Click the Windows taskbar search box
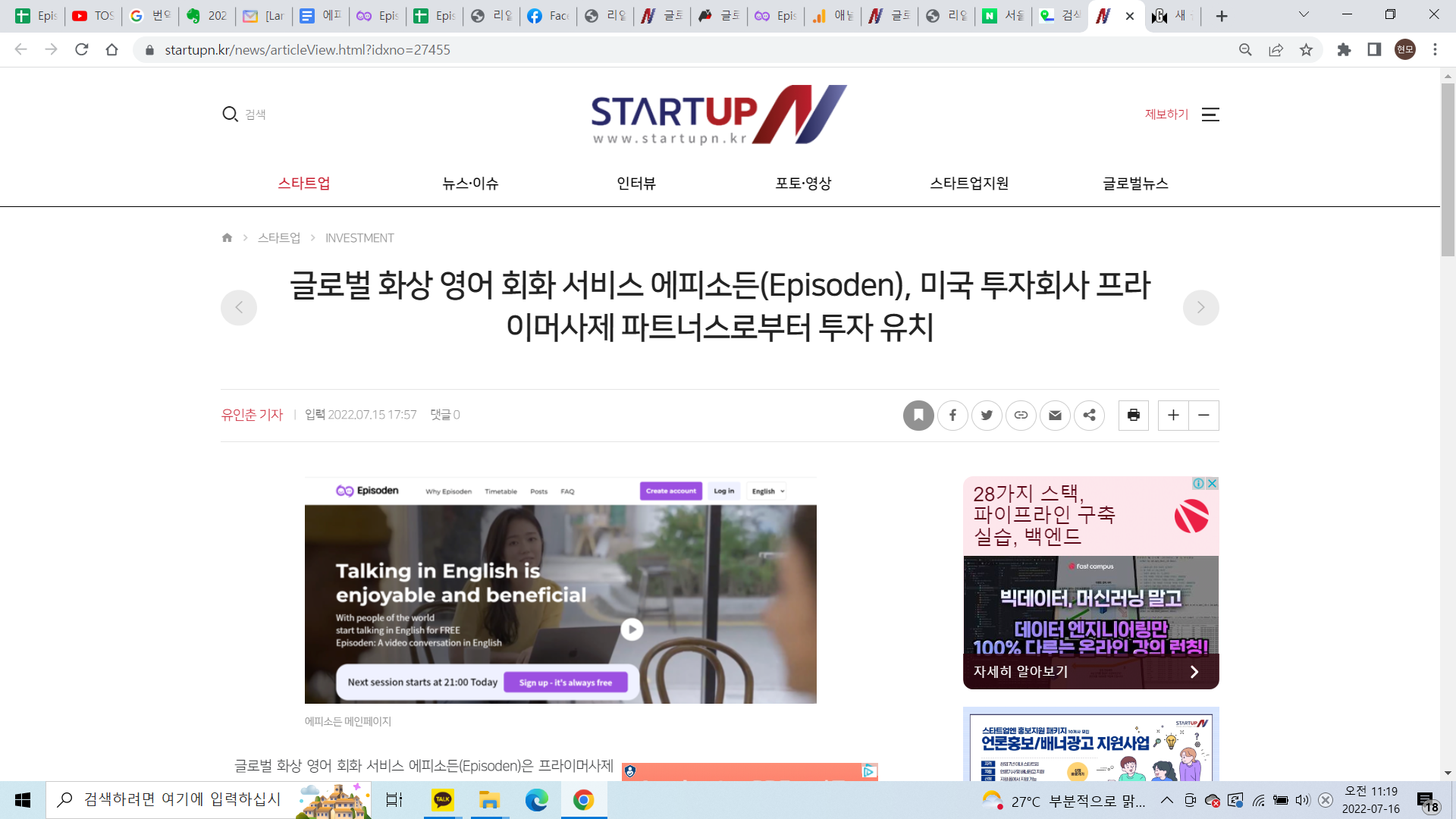This screenshot has height=819, width=1456. (209, 800)
